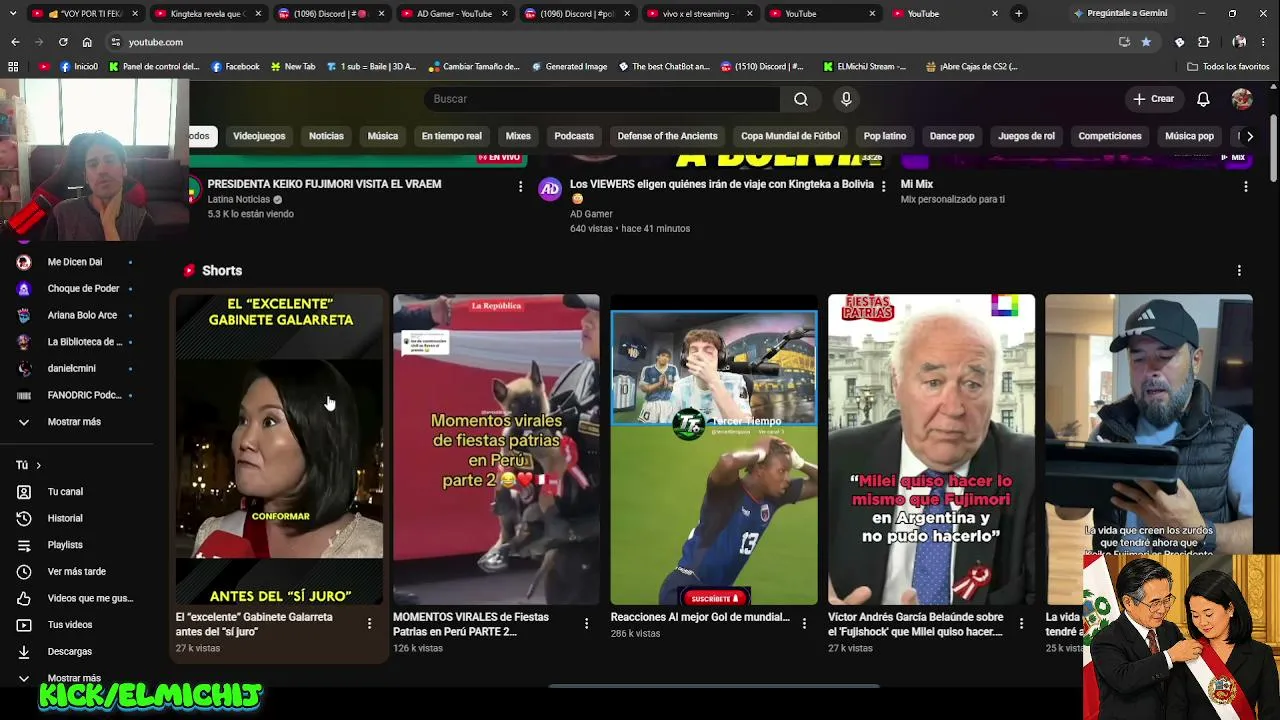Select the Música filter chip
The height and width of the screenshot is (720, 1280).
(x=383, y=136)
